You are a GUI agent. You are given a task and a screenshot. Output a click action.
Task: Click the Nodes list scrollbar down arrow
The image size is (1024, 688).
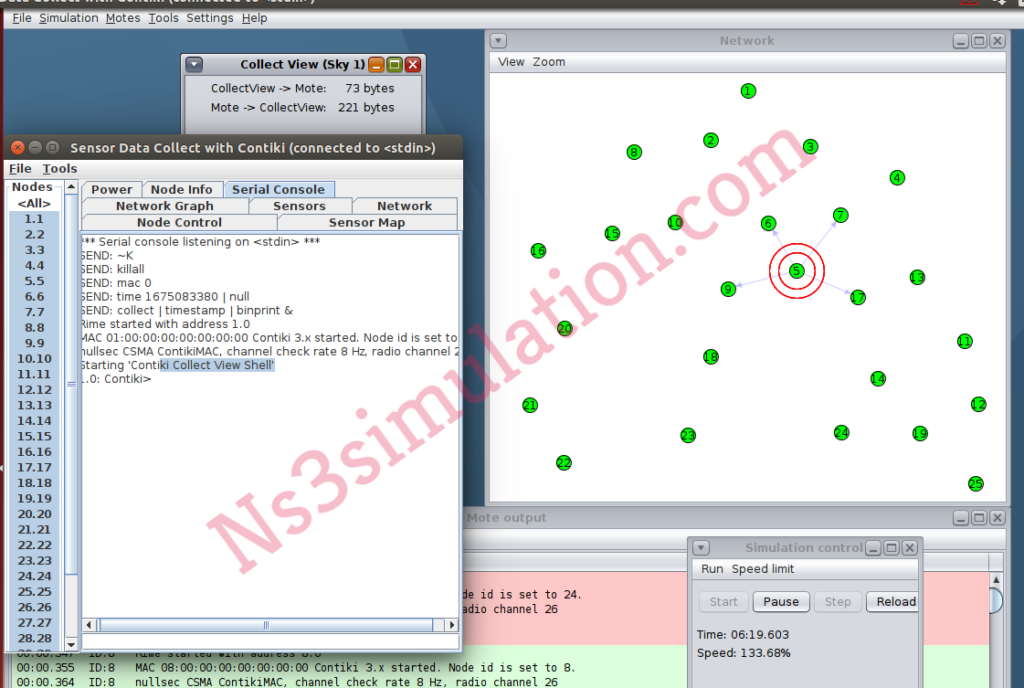(x=71, y=645)
